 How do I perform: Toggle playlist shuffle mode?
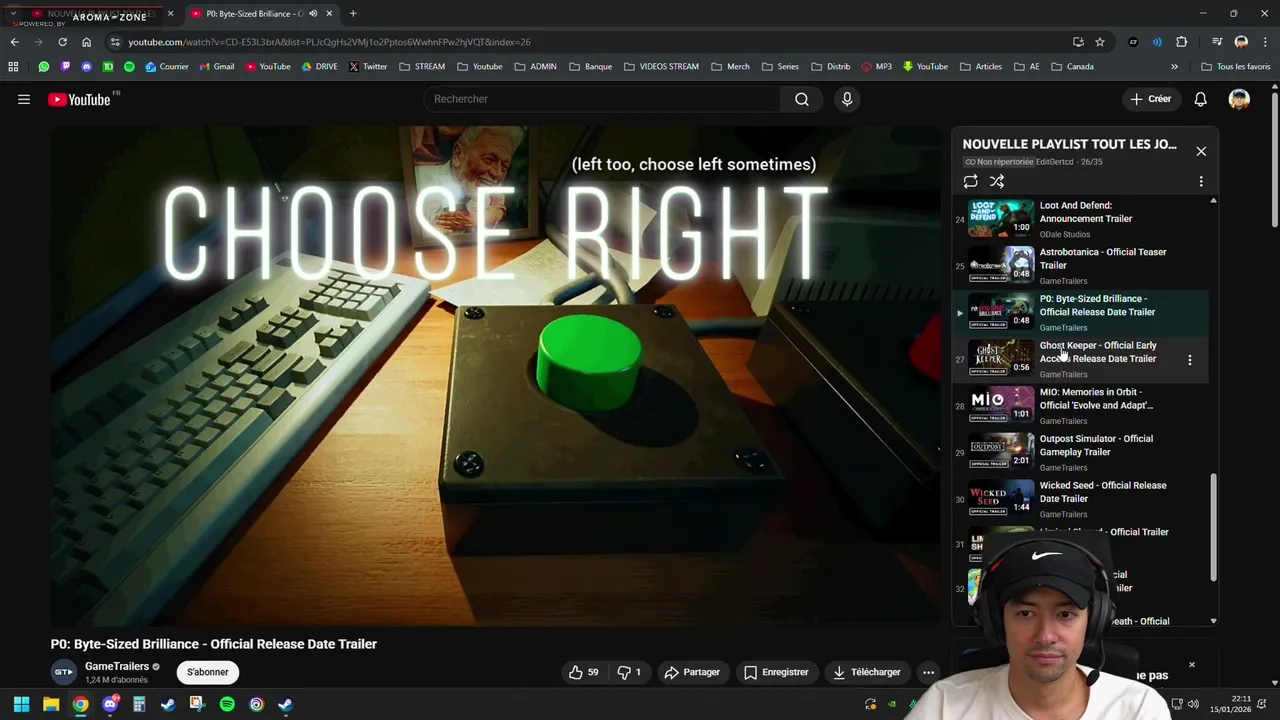coord(997,182)
